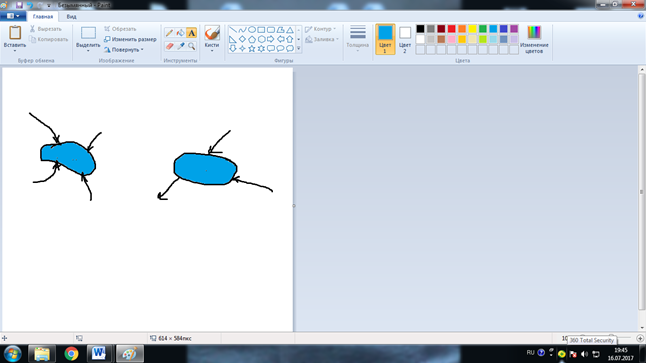
Task: Select the Pencil tool
Action: 169,33
